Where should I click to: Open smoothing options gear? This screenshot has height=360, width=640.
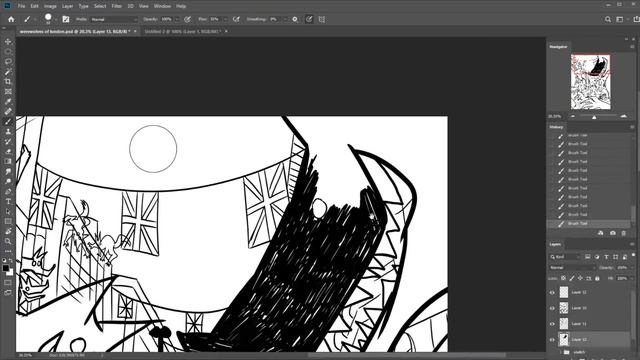(x=295, y=19)
